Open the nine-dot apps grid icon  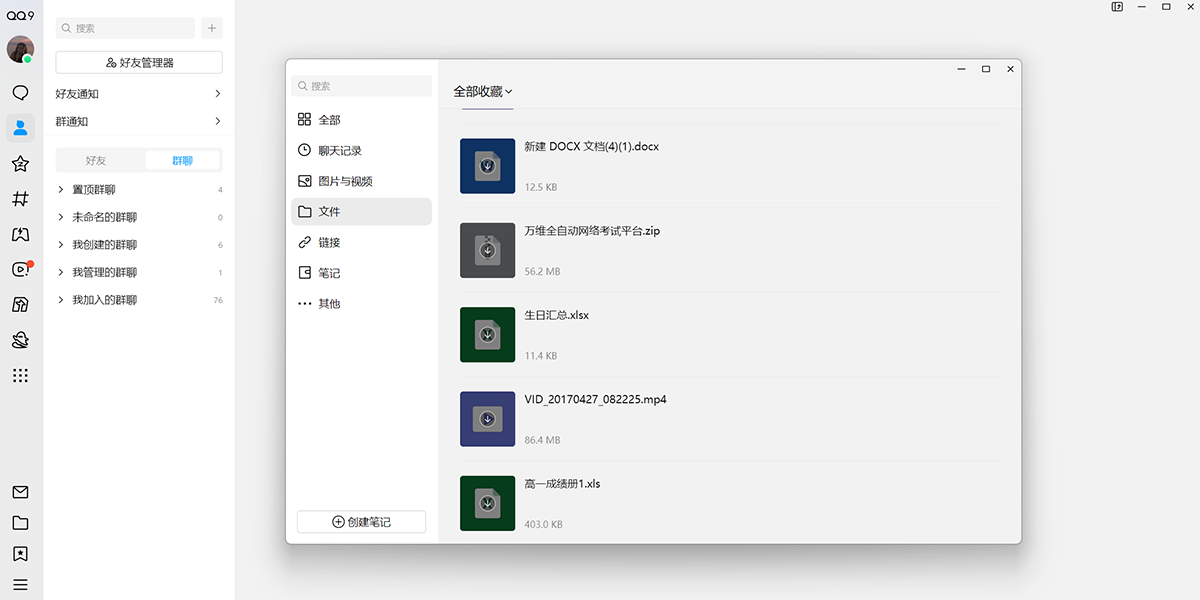tap(20, 376)
